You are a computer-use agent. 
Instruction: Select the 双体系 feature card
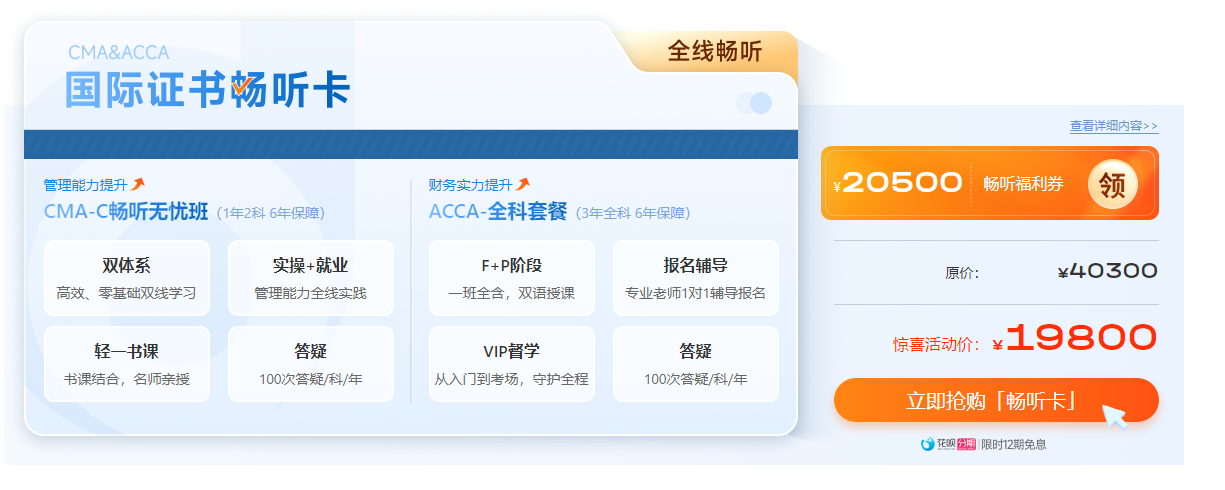pos(127,277)
